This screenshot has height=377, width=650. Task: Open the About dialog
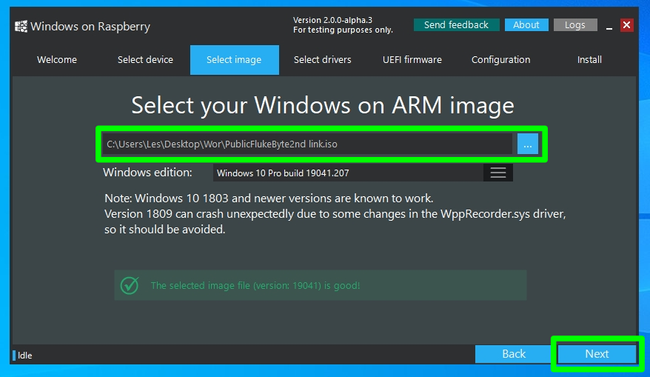click(x=526, y=25)
